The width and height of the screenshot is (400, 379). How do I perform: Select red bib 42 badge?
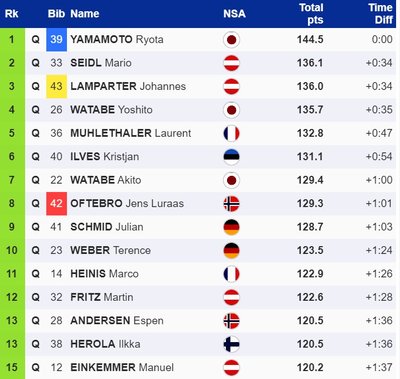click(x=56, y=203)
